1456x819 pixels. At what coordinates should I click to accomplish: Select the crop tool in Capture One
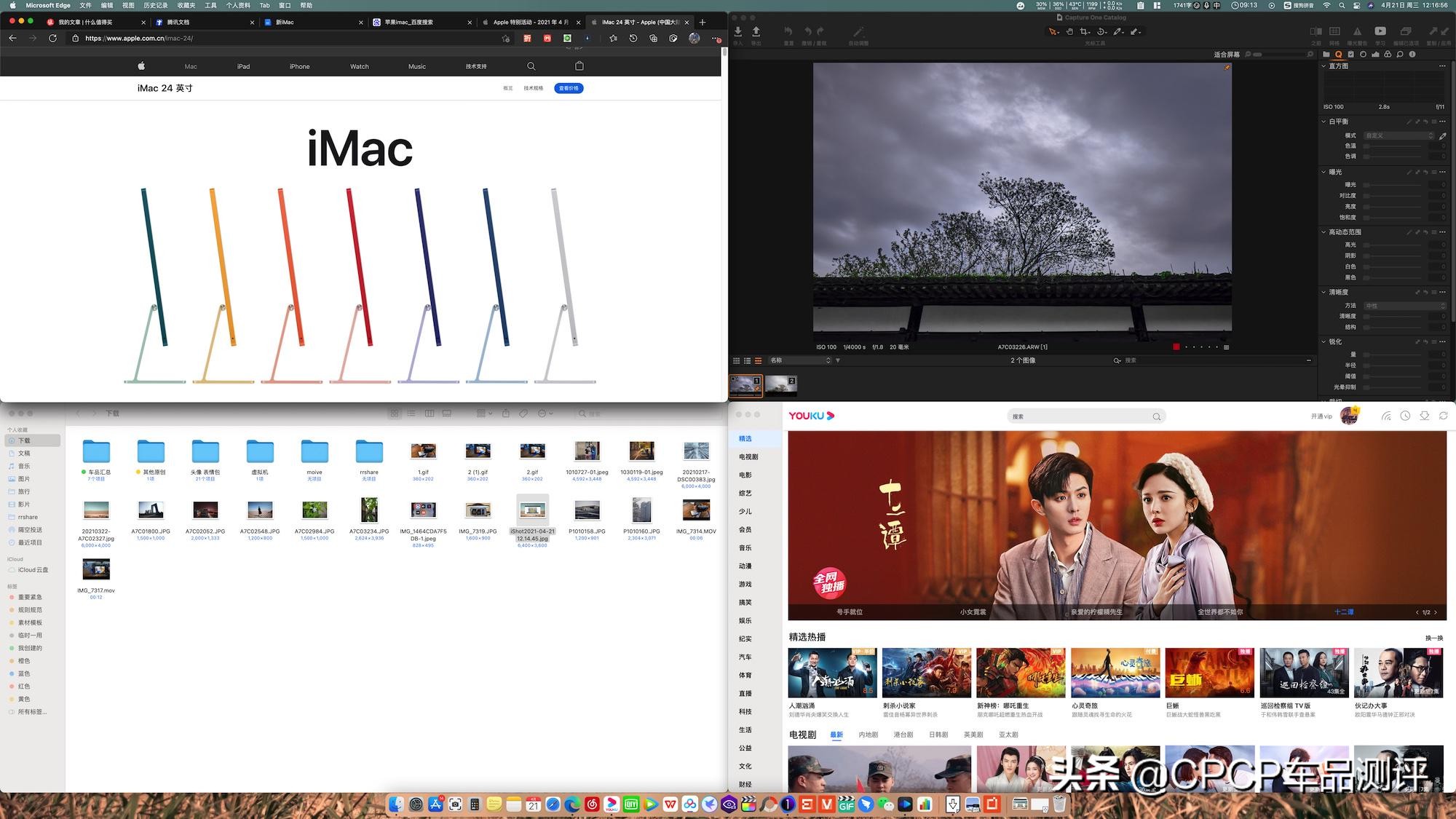click(1085, 31)
